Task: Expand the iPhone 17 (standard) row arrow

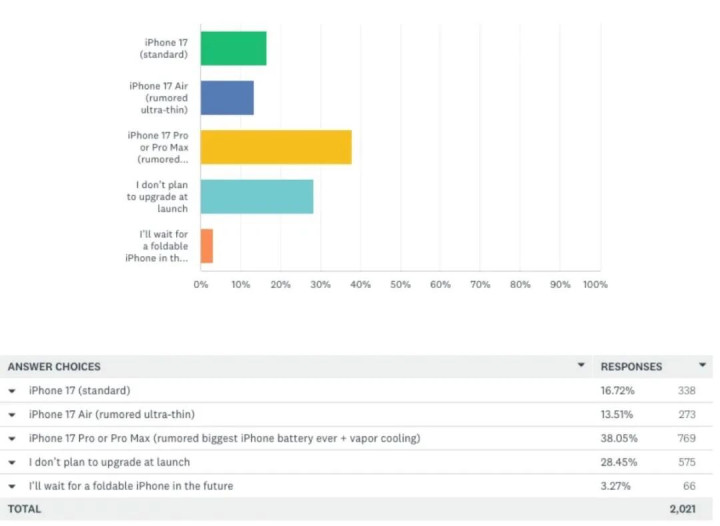Action: 12,391
